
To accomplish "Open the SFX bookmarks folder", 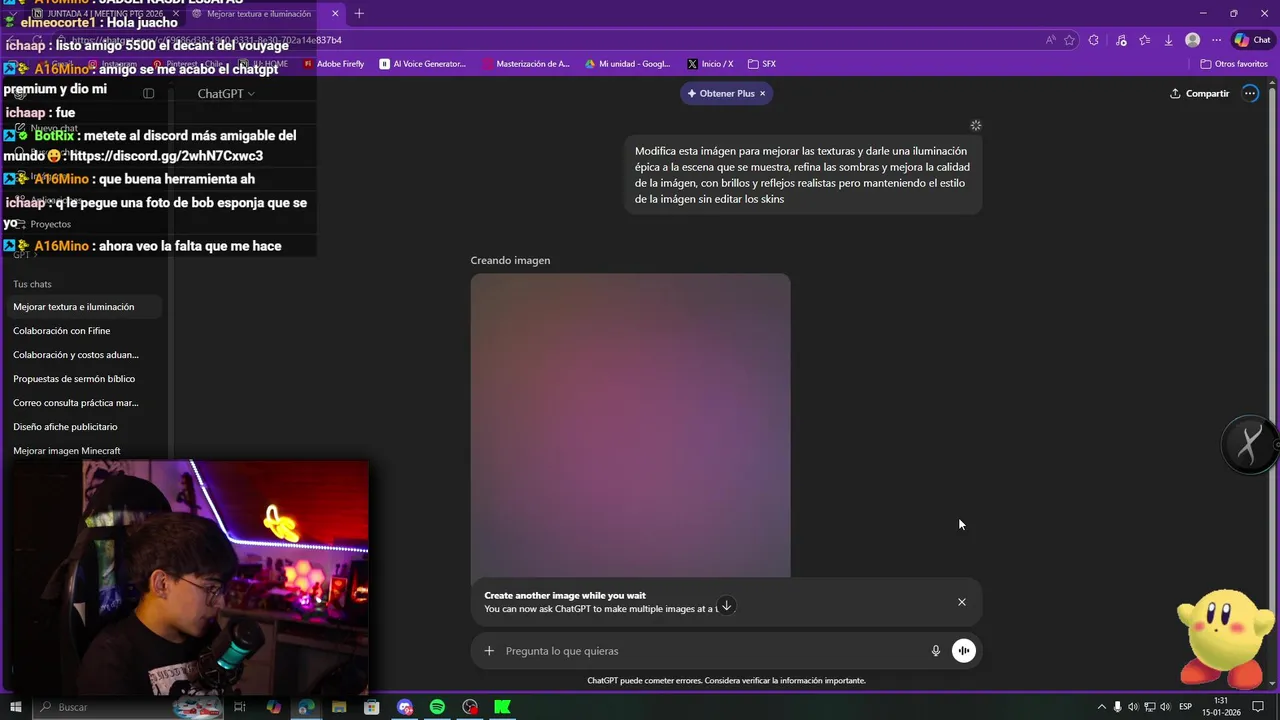I will [x=762, y=64].
